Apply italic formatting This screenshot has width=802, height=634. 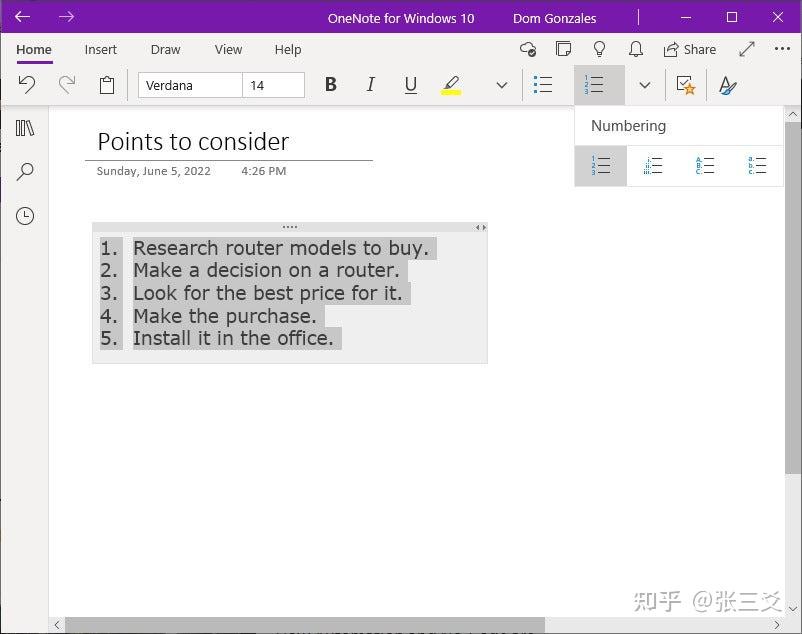[370, 85]
